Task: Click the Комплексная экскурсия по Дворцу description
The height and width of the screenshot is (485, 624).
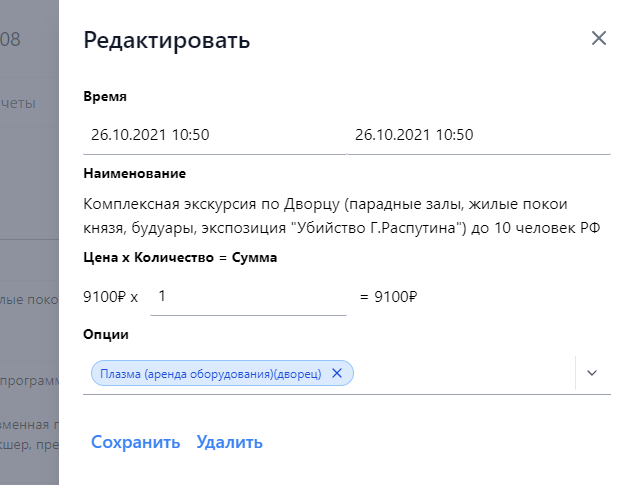Action: pyautogui.click(x=346, y=216)
